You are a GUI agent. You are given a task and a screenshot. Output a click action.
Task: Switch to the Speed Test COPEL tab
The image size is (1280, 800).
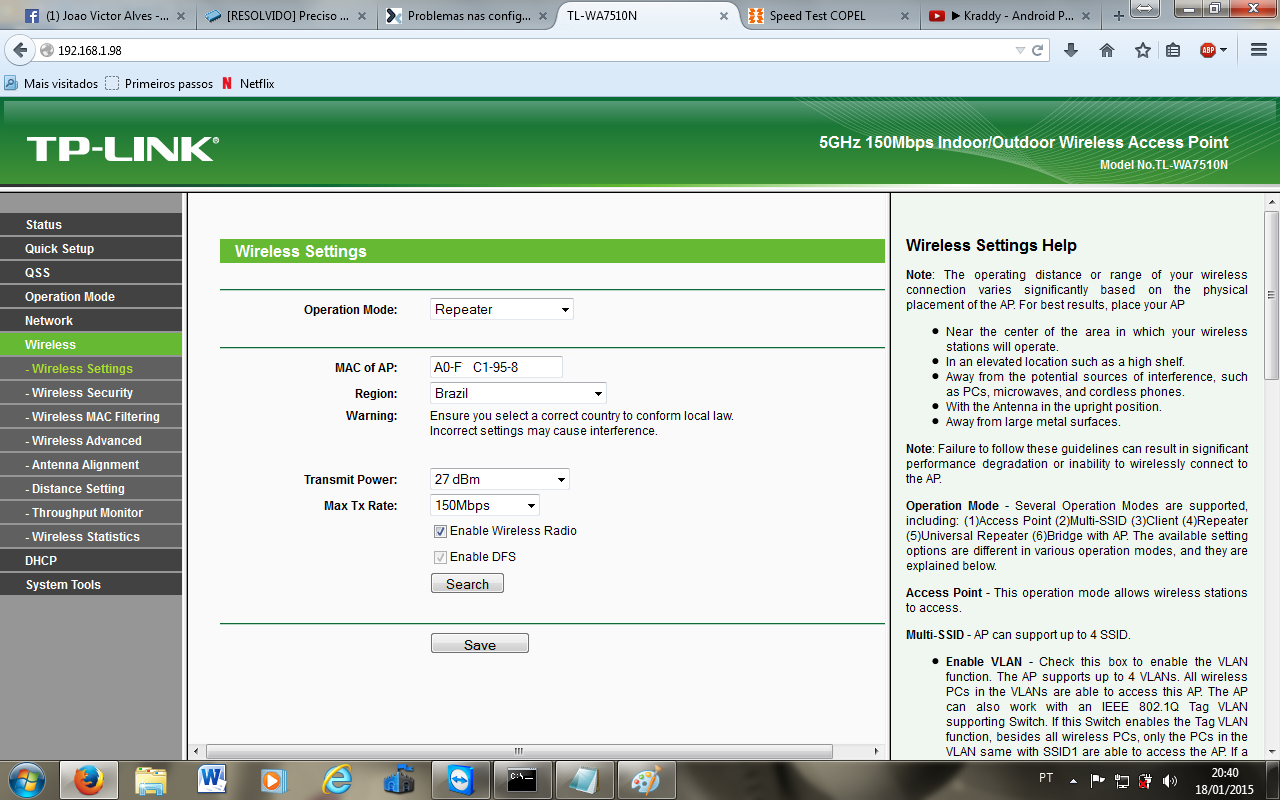830,16
